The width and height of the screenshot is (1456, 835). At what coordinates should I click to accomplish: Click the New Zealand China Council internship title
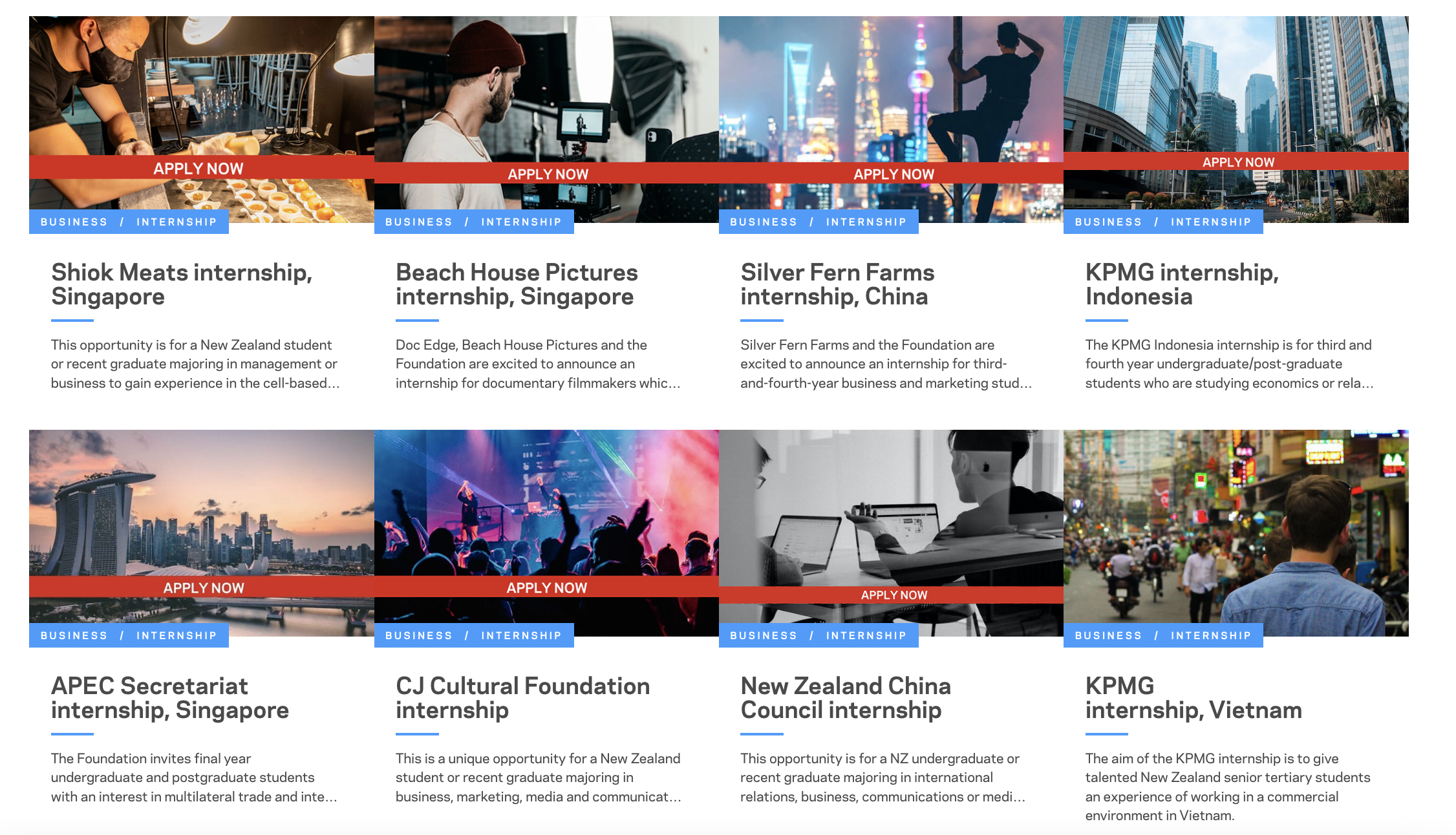click(x=846, y=698)
